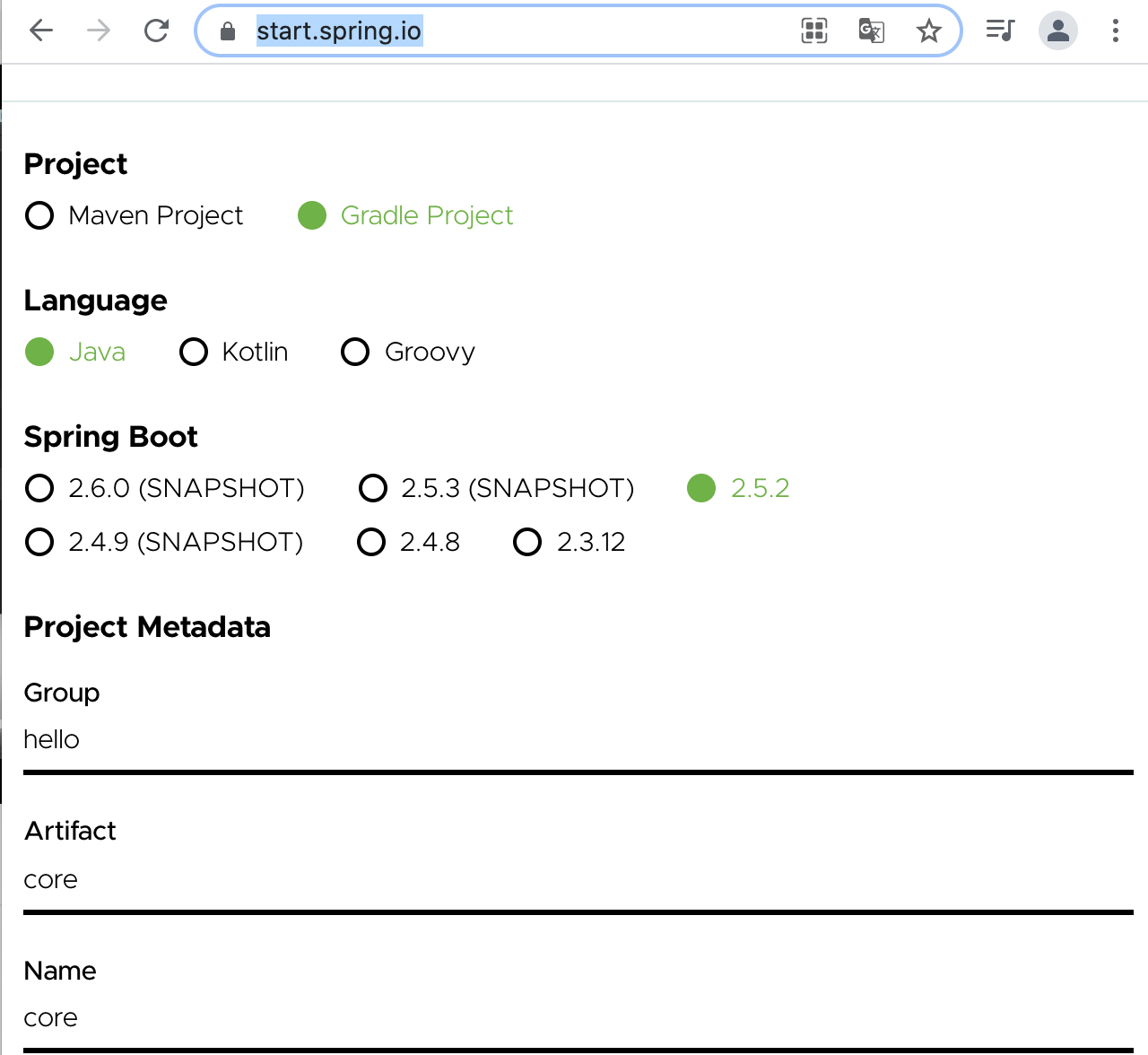The width and height of the screenshot is (1148, 1055).
Task: Go back with the browser back arrow
Action: tap(41, 31)
